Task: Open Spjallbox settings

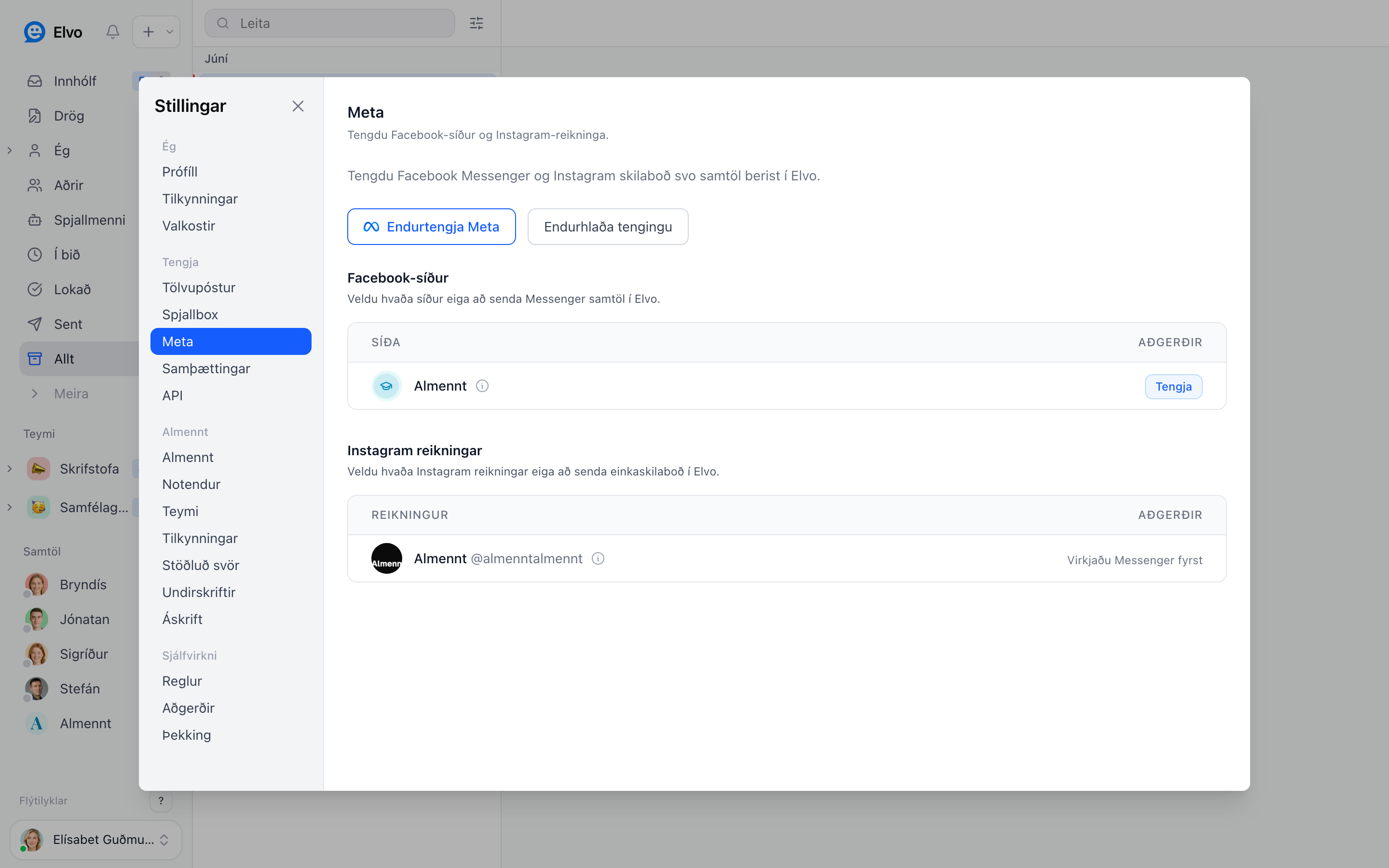Action: (231, 314)
